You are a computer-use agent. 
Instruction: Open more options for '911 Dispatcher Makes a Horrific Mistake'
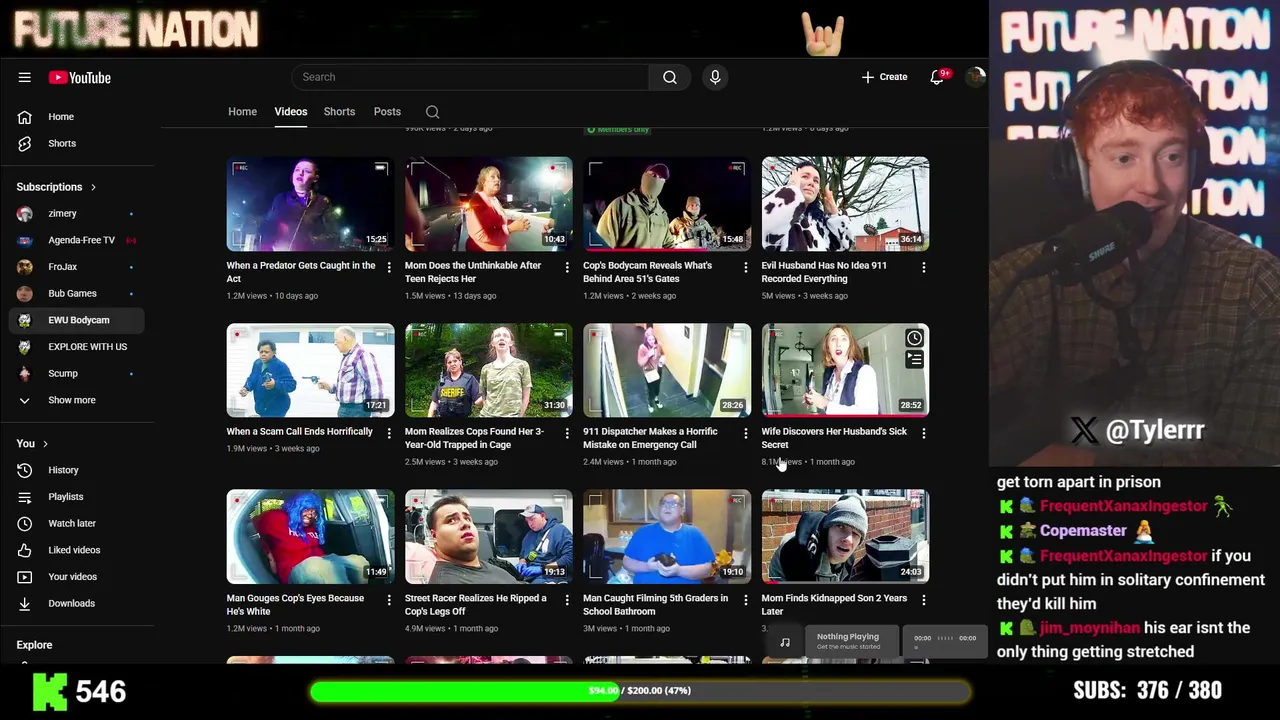(x=745, y=433)
